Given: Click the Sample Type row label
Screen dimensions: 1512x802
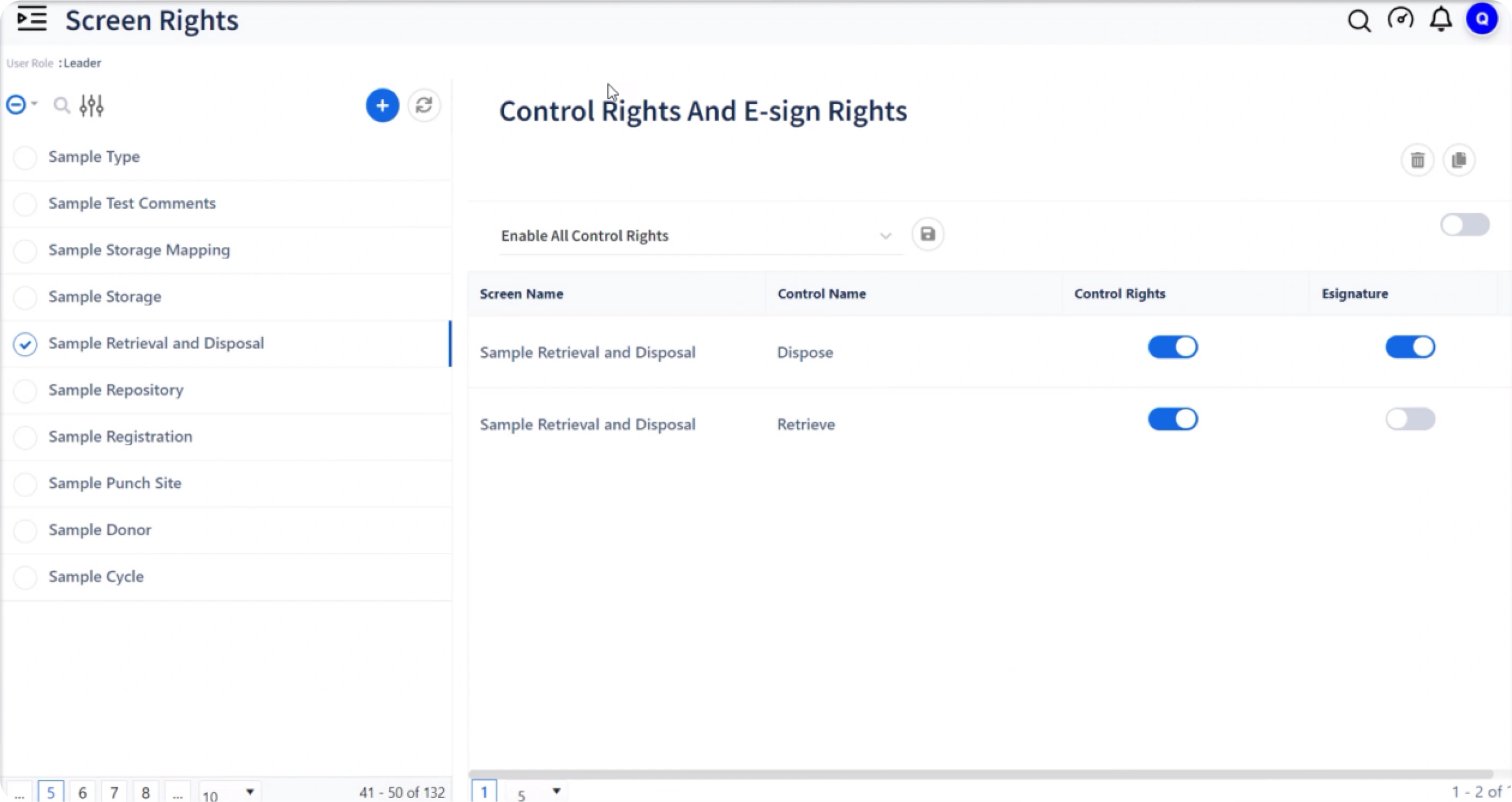Looking at the screenshot, I should (94, 157).
